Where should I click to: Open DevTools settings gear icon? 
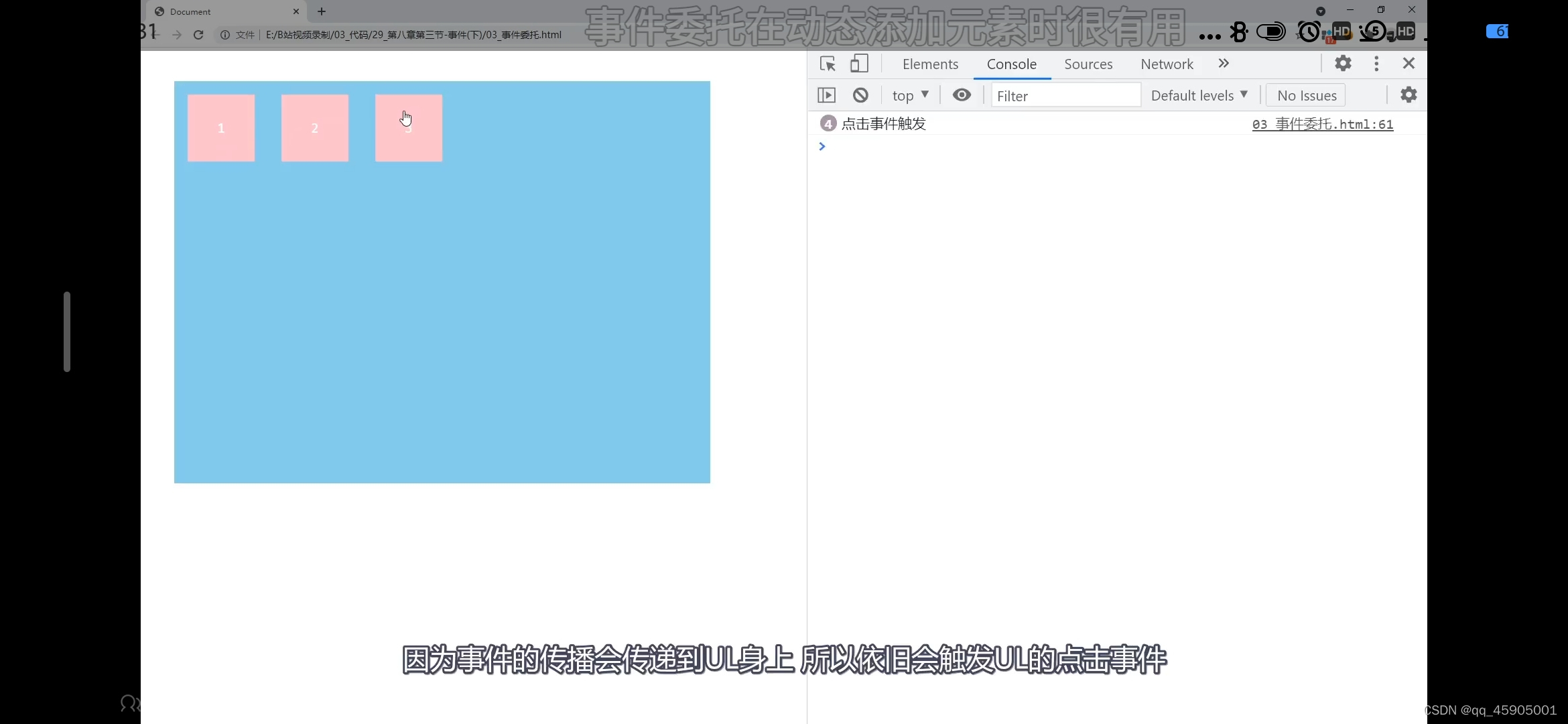(x=1343, y=64)
